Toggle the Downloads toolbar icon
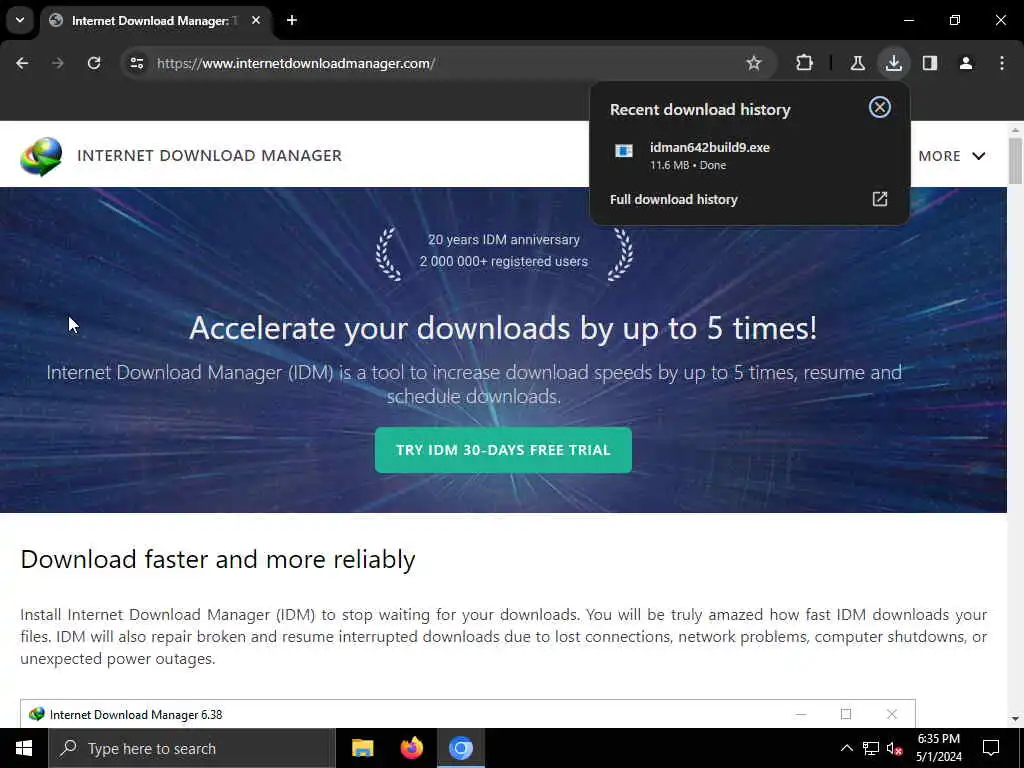Viewport: 1024px width, 768px height. pyautogui.click(x=893, y=63)
